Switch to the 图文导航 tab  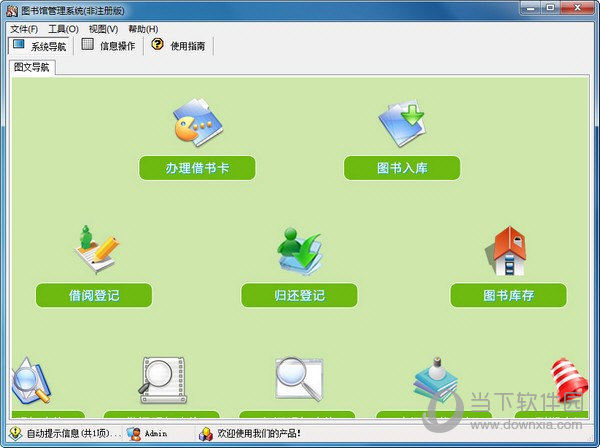31,67
